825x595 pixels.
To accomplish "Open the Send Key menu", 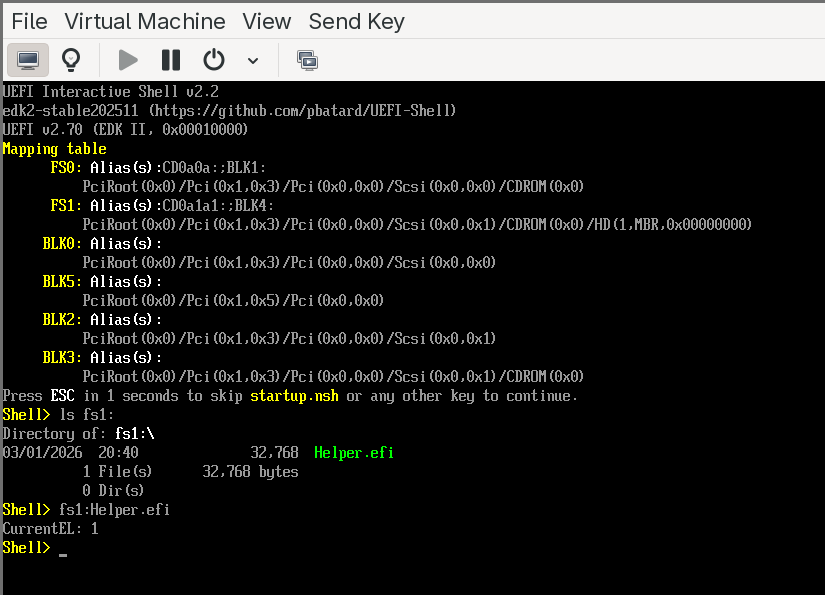I will click(x=357, y=21).
